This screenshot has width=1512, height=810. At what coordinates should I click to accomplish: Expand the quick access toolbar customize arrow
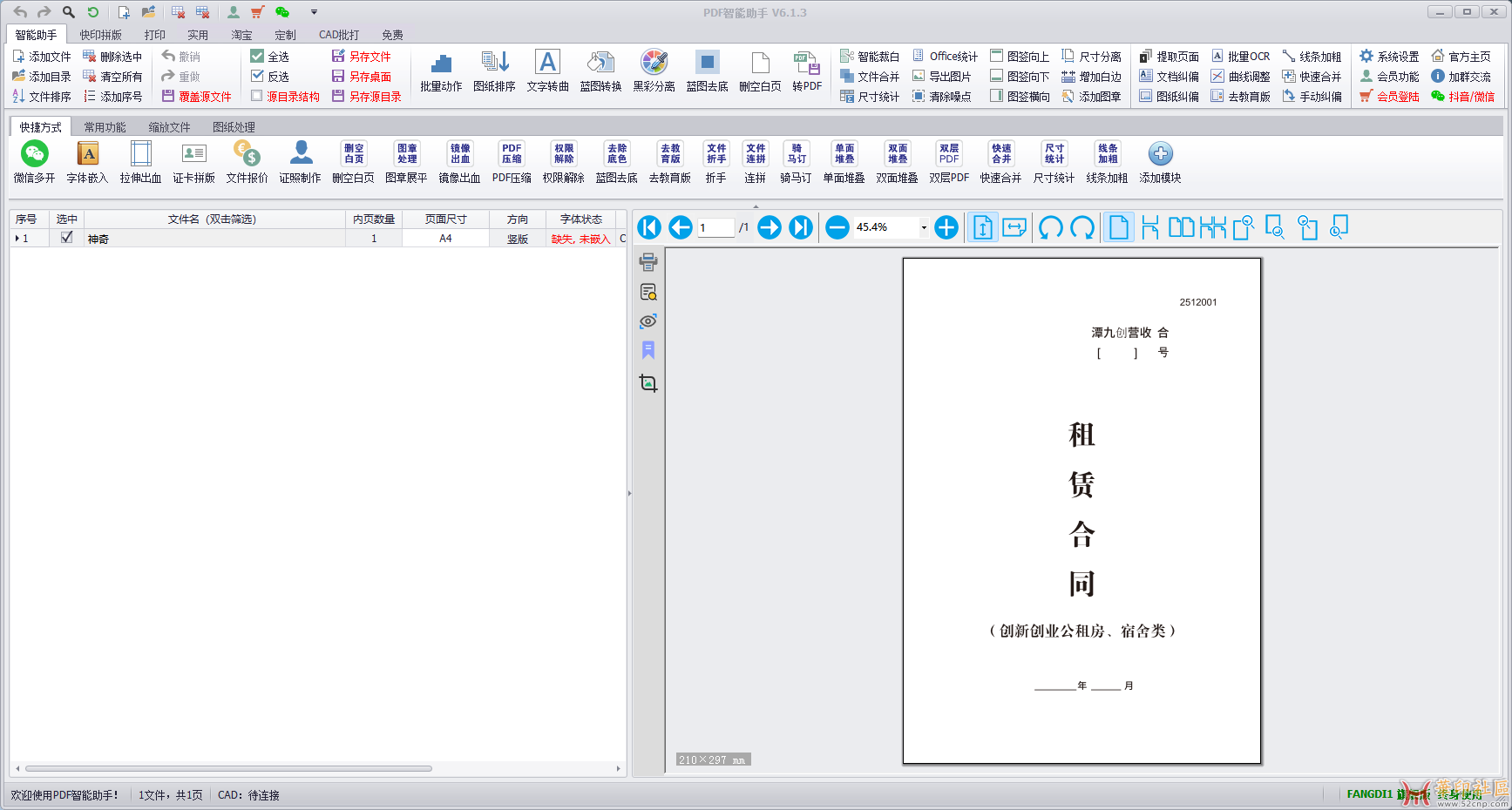tap(314, 12)
